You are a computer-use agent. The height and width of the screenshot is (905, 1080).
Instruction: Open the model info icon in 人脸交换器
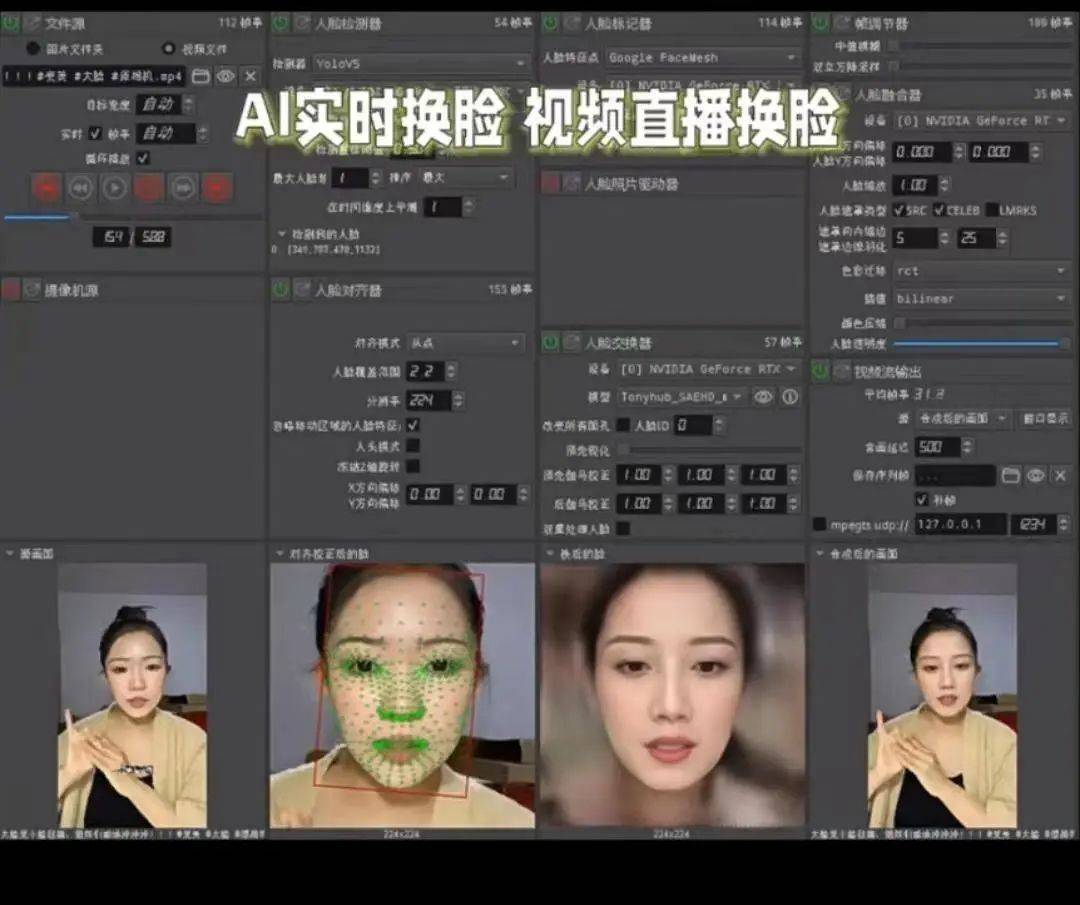point(791,396)
